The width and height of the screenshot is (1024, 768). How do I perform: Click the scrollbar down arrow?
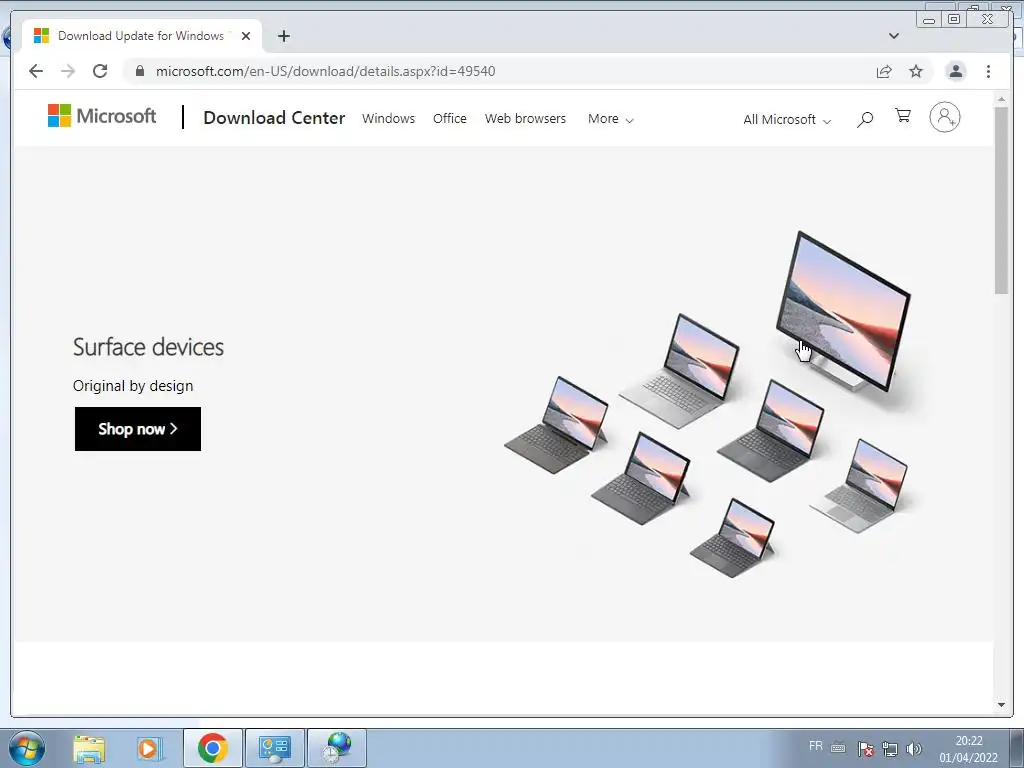[1001, 705]
